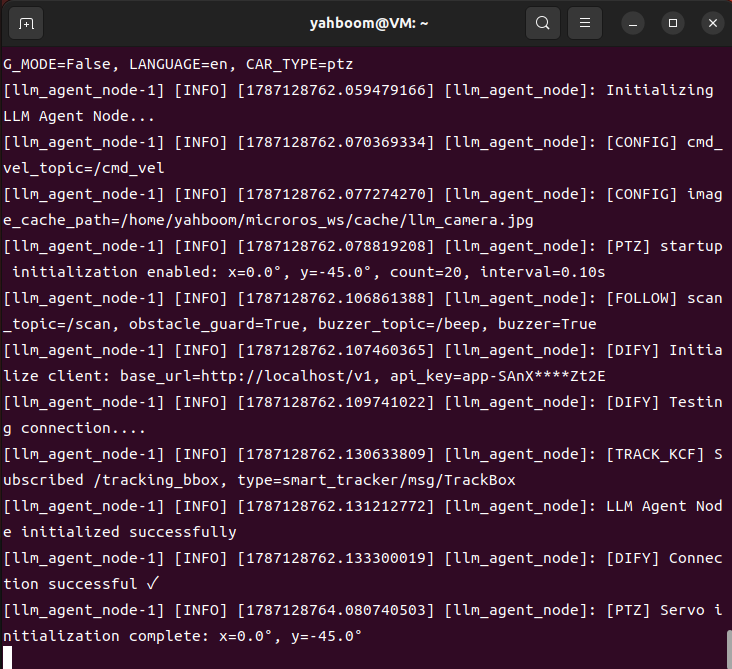The image size is (732, 669).
Task: Click the [TRACK_KCF] tag
Action: tap(655, 454)
